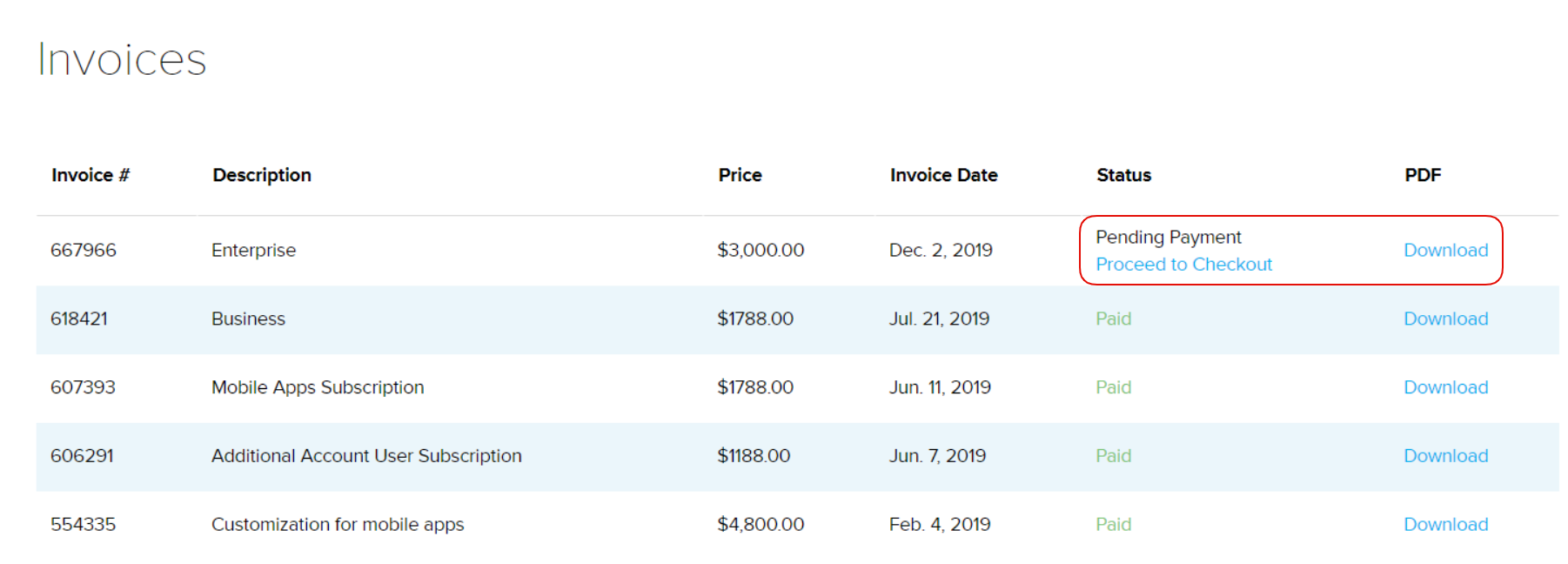Download PDF for Business invoice 618421
Screen dimensions: 1568x564
[1445, 319]
